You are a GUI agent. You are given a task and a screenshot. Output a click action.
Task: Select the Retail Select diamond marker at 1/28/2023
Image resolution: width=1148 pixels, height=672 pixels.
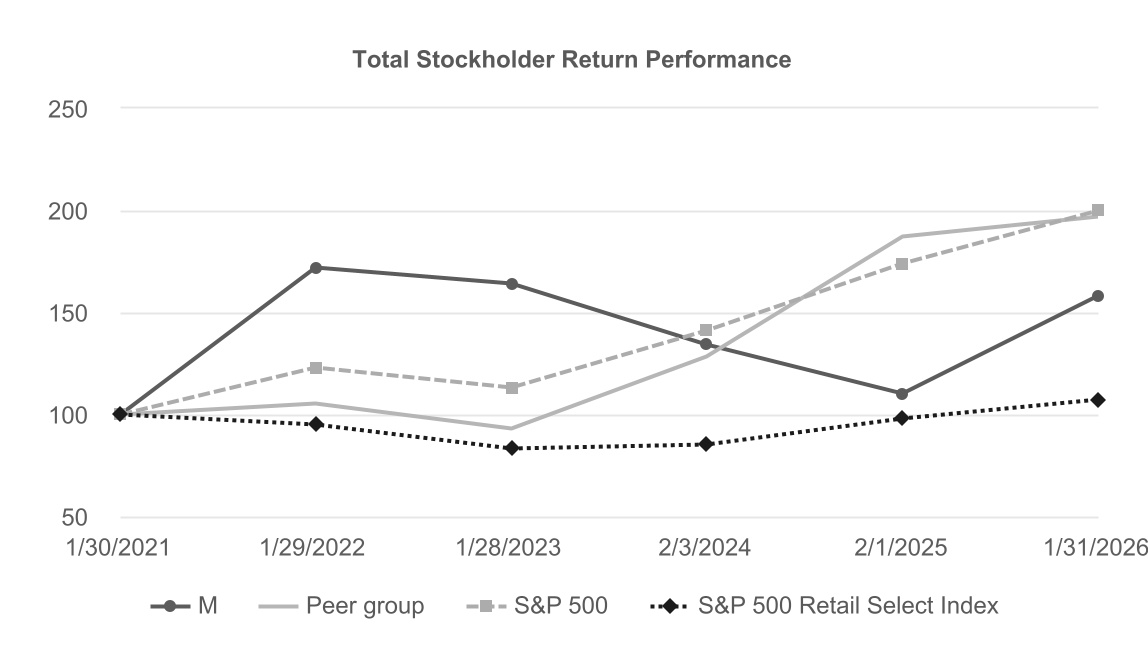[x=511, y=448]
